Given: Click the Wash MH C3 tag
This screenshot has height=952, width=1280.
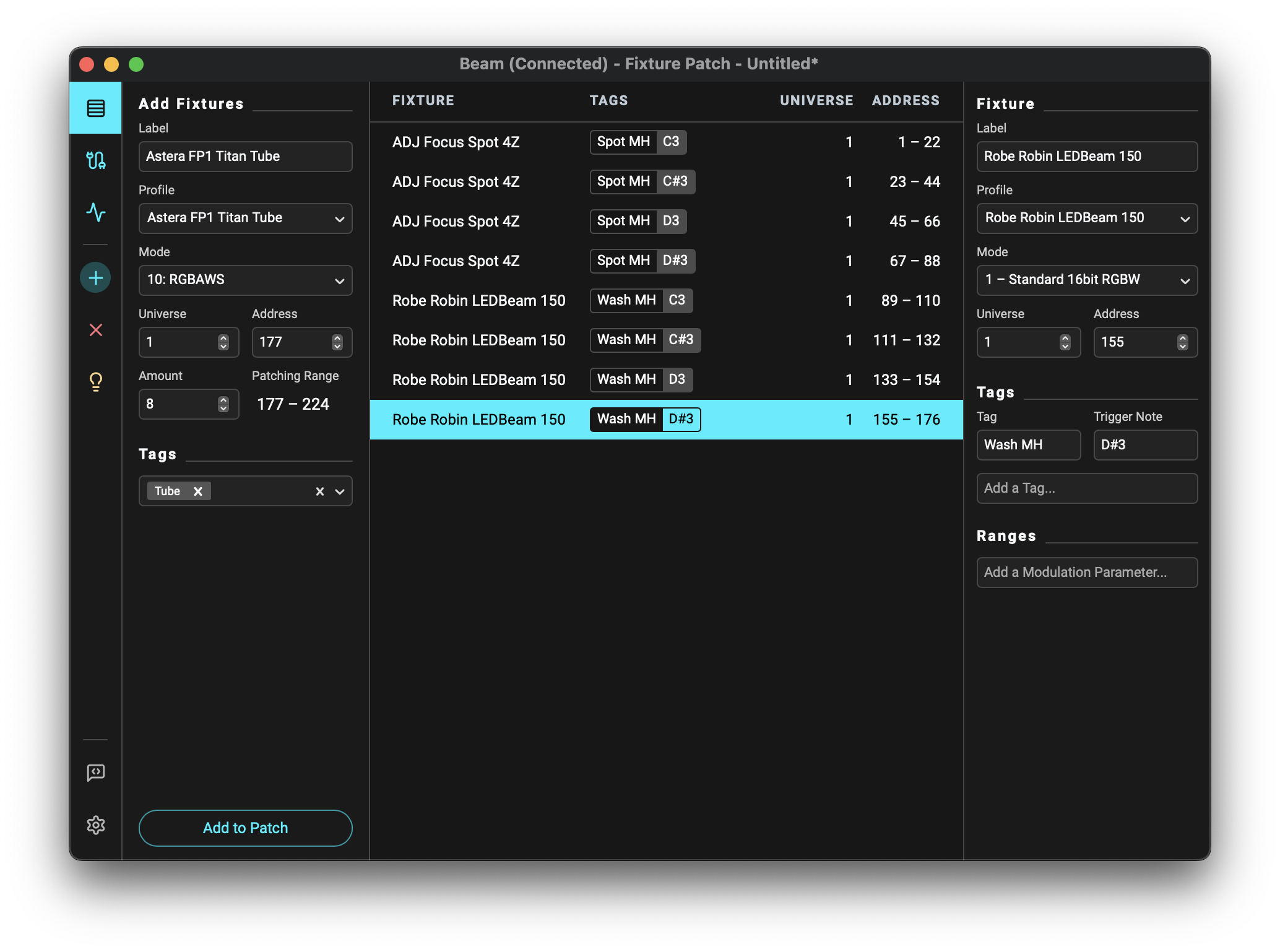Looking at the screenshot, I should [x=641, y=300].
